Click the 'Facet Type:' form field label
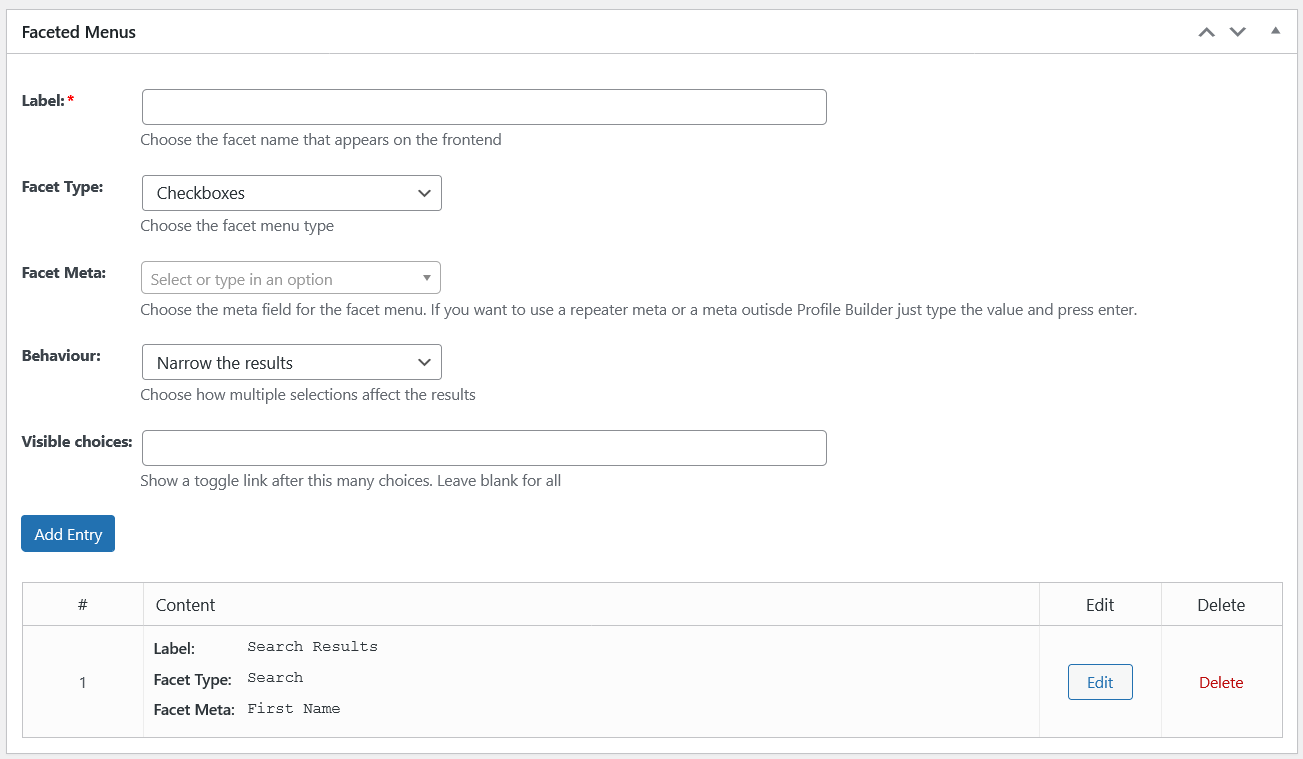 point(62,187)
